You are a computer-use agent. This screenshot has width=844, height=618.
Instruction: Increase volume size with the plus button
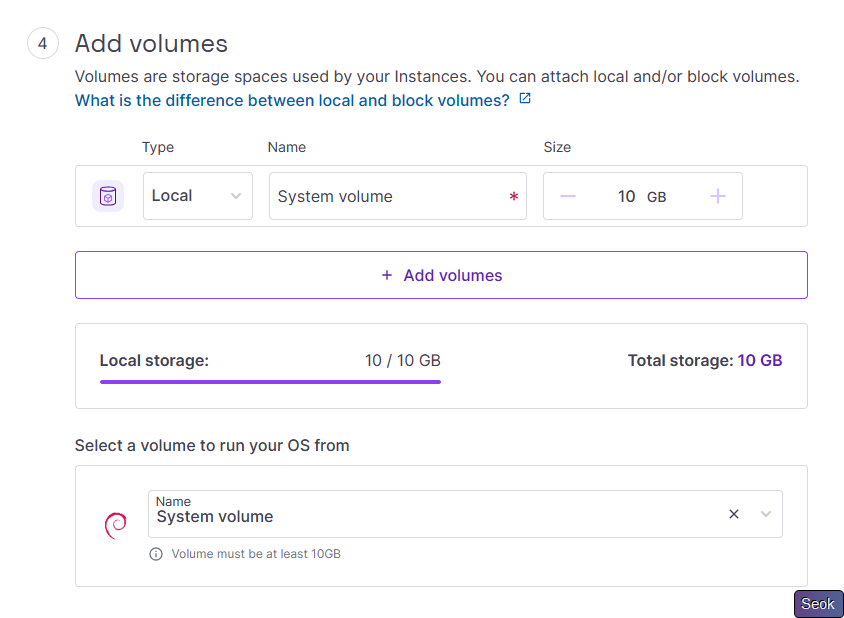click(717, 196)
